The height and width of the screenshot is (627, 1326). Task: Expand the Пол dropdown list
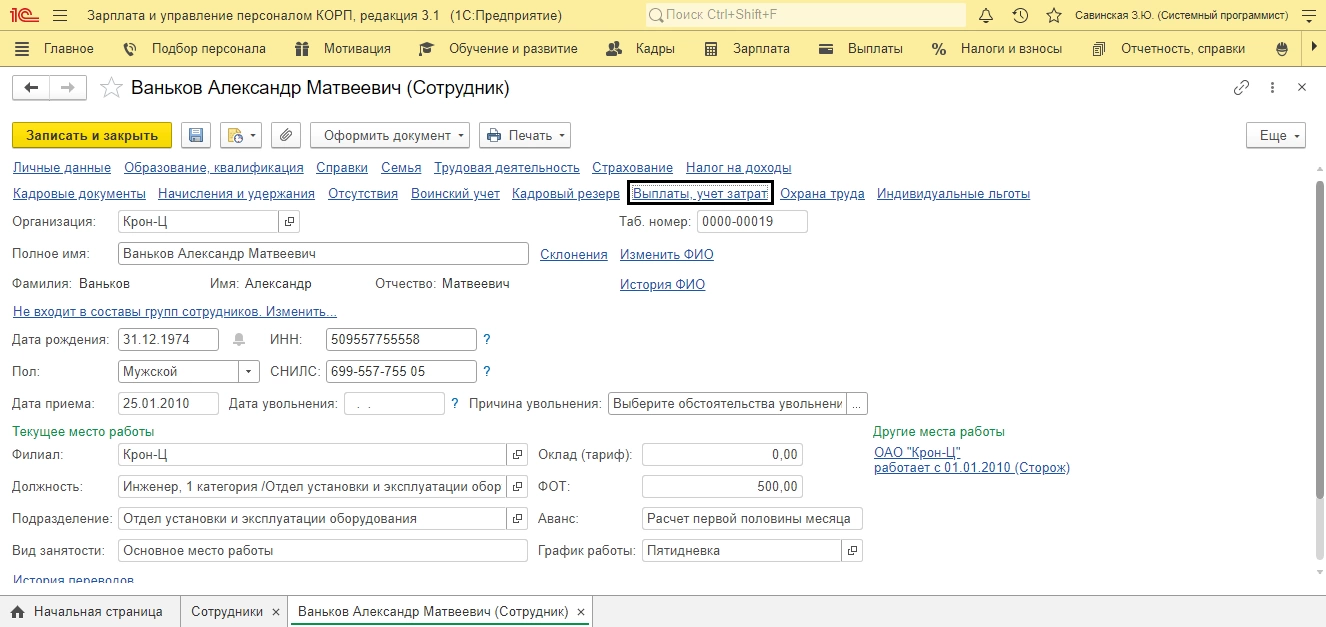tap(249, 371)
